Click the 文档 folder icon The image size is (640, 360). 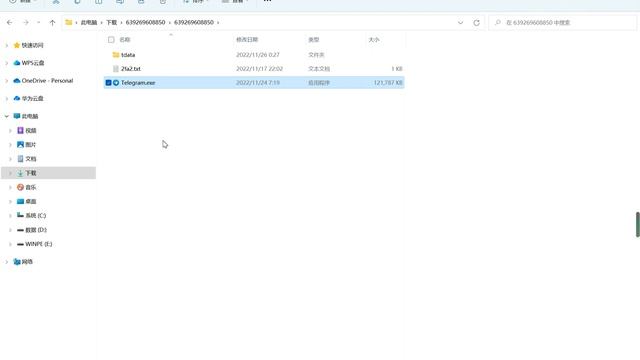tap(20, 159)
